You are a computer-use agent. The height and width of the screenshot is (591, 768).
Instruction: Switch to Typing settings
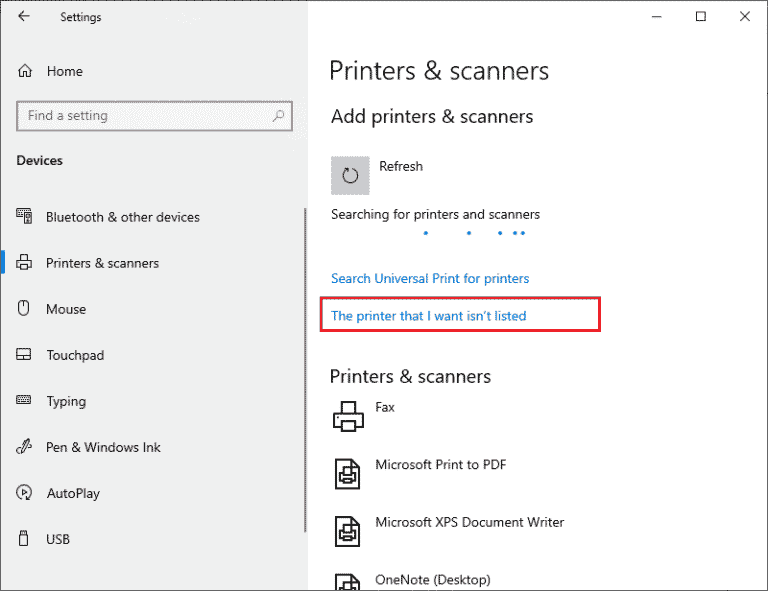[x=66, y=401]
